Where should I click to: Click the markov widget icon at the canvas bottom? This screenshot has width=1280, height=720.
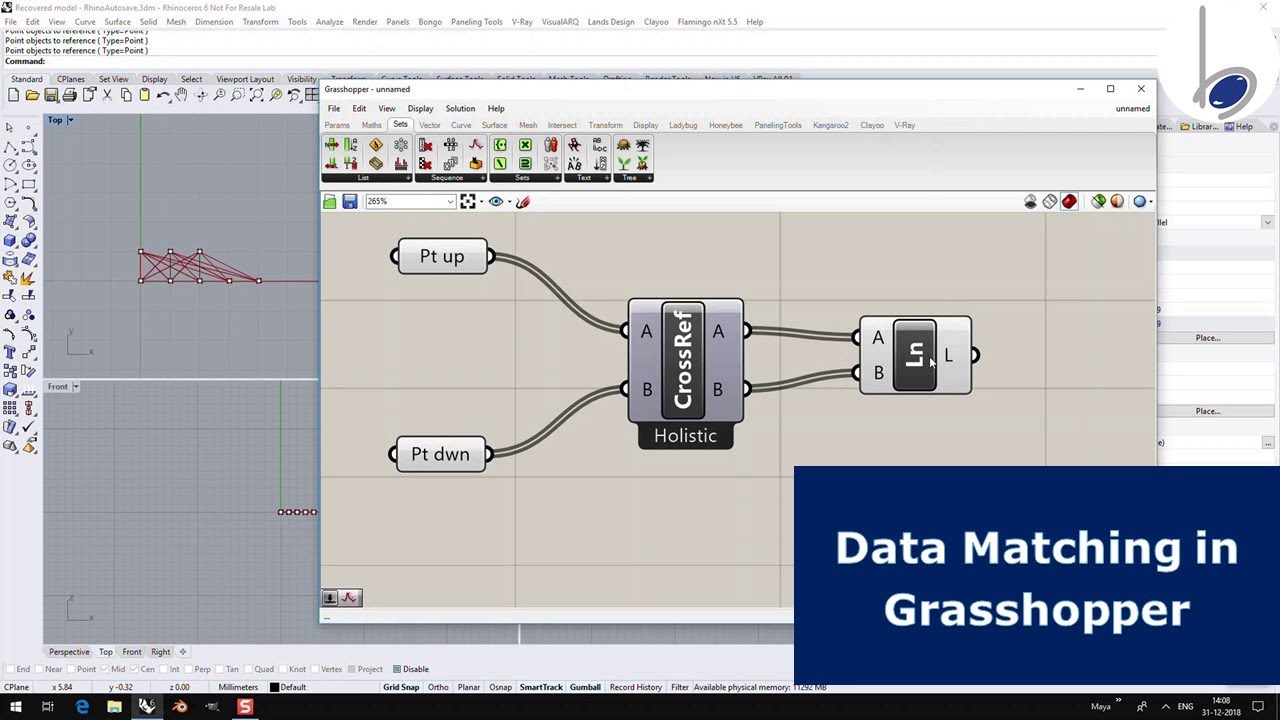point(350,598)
